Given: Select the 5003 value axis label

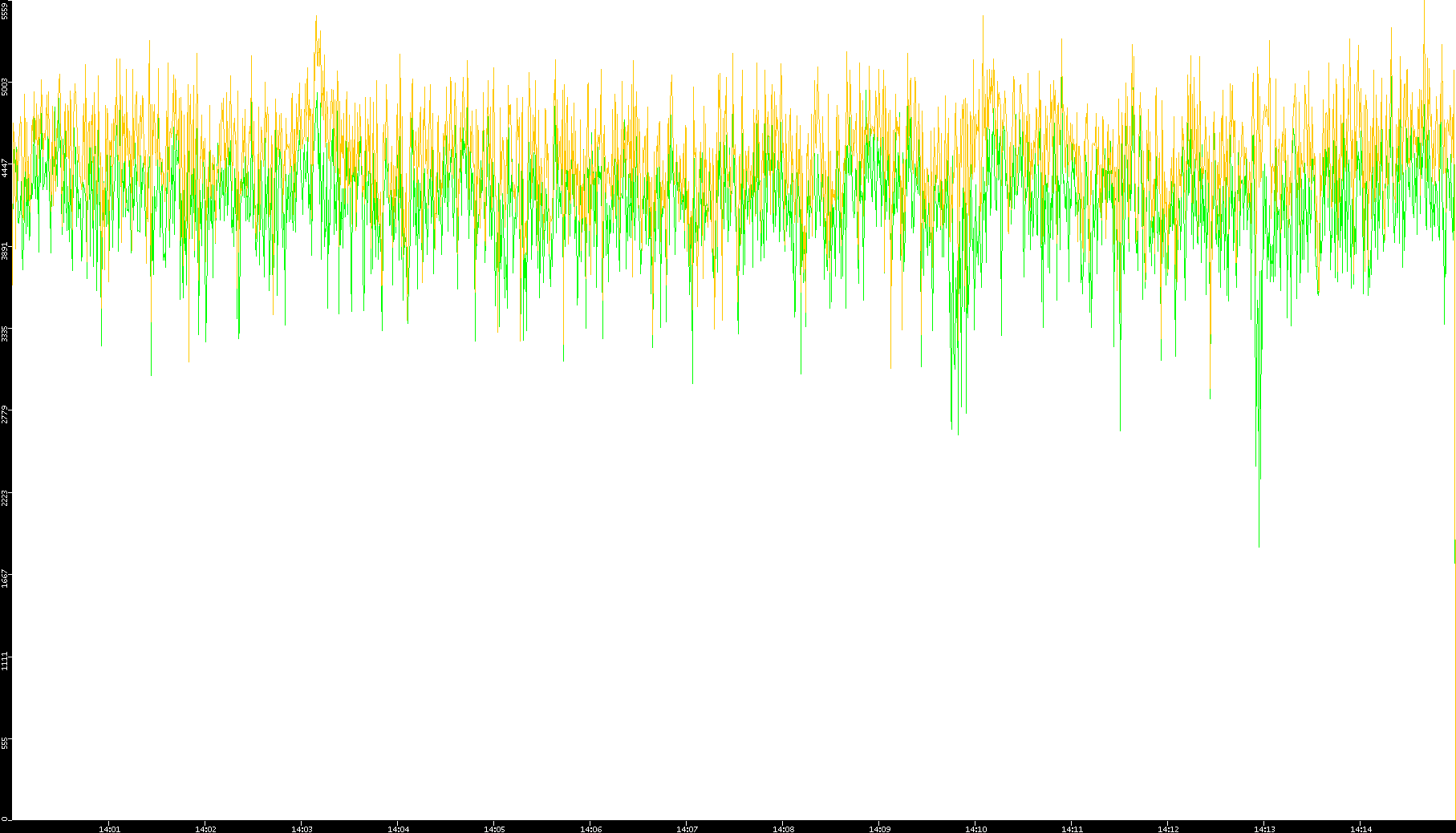Looking at the screenshot, I should tap(6, 86).
